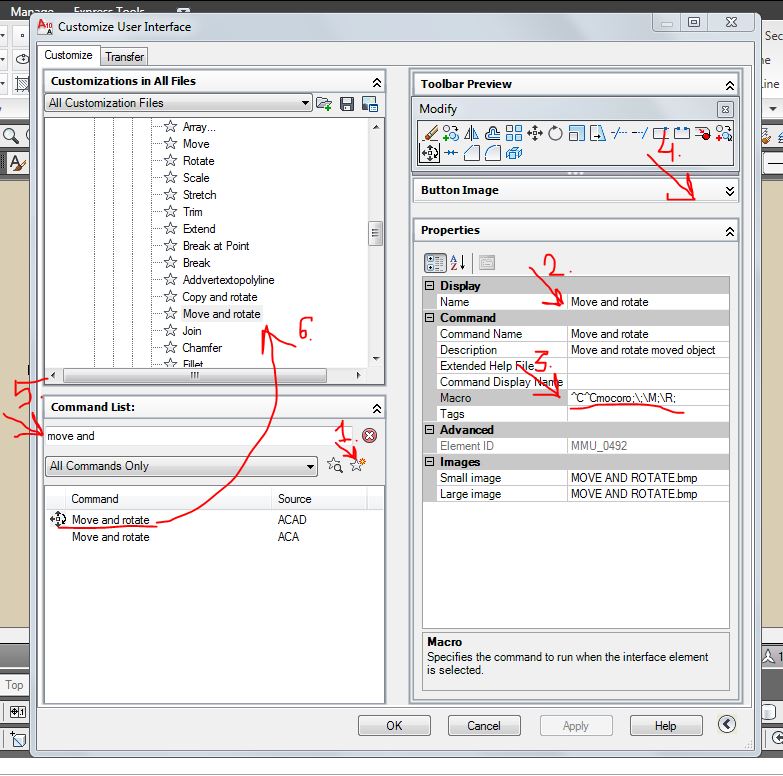The height and width of the screenshot is (776, 783).
Task: Click the Extend icon in toolbar preview
Action: click(640, 133)
